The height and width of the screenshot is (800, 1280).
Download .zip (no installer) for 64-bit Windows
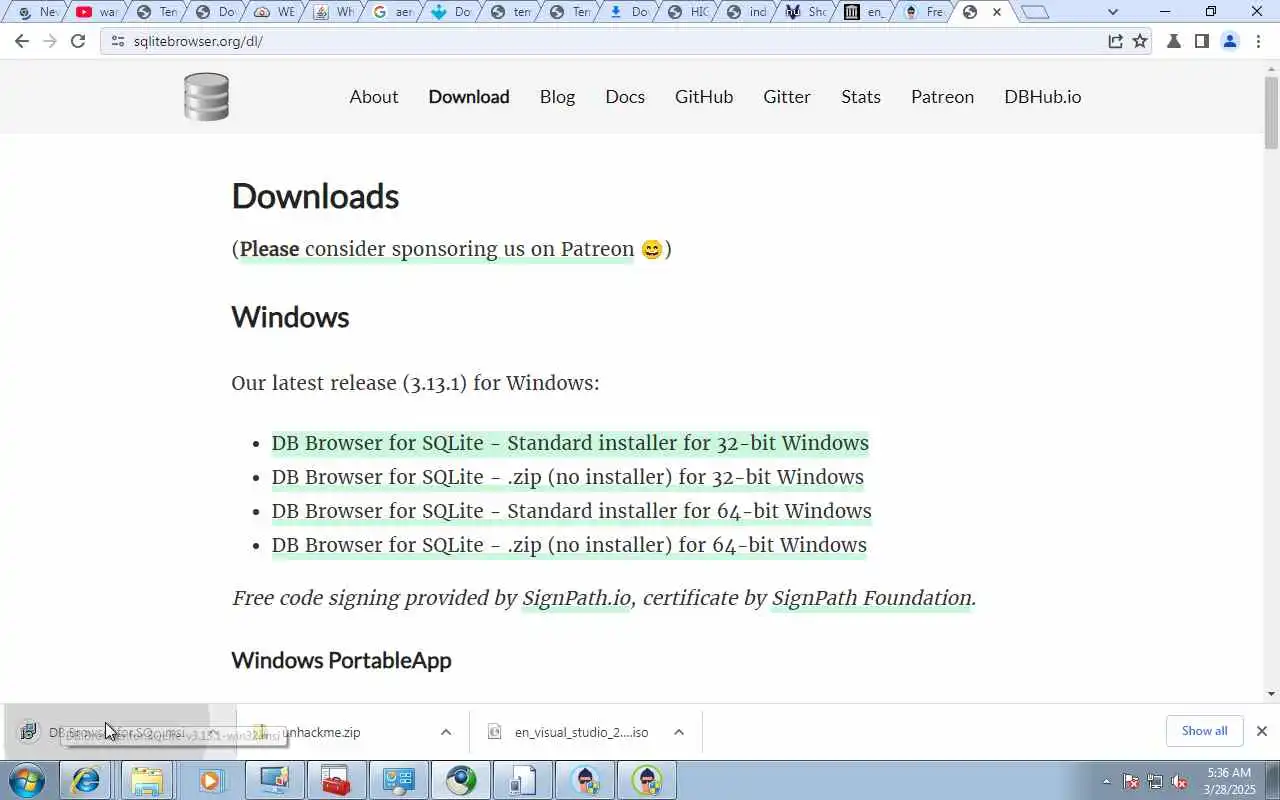click(x=569, y=545)
